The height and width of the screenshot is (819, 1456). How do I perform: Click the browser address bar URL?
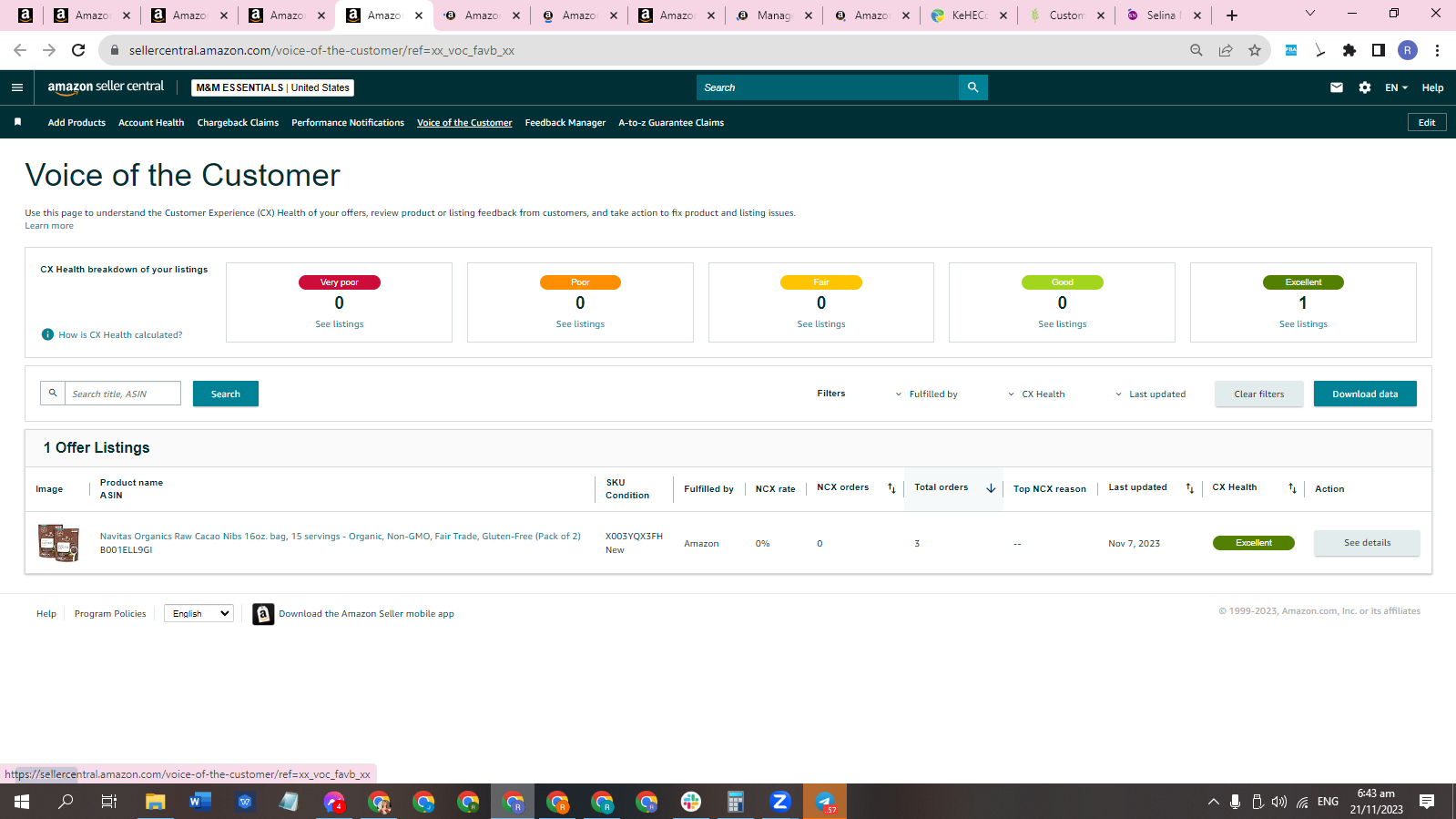pyautogui.click(x=321, y=50)
